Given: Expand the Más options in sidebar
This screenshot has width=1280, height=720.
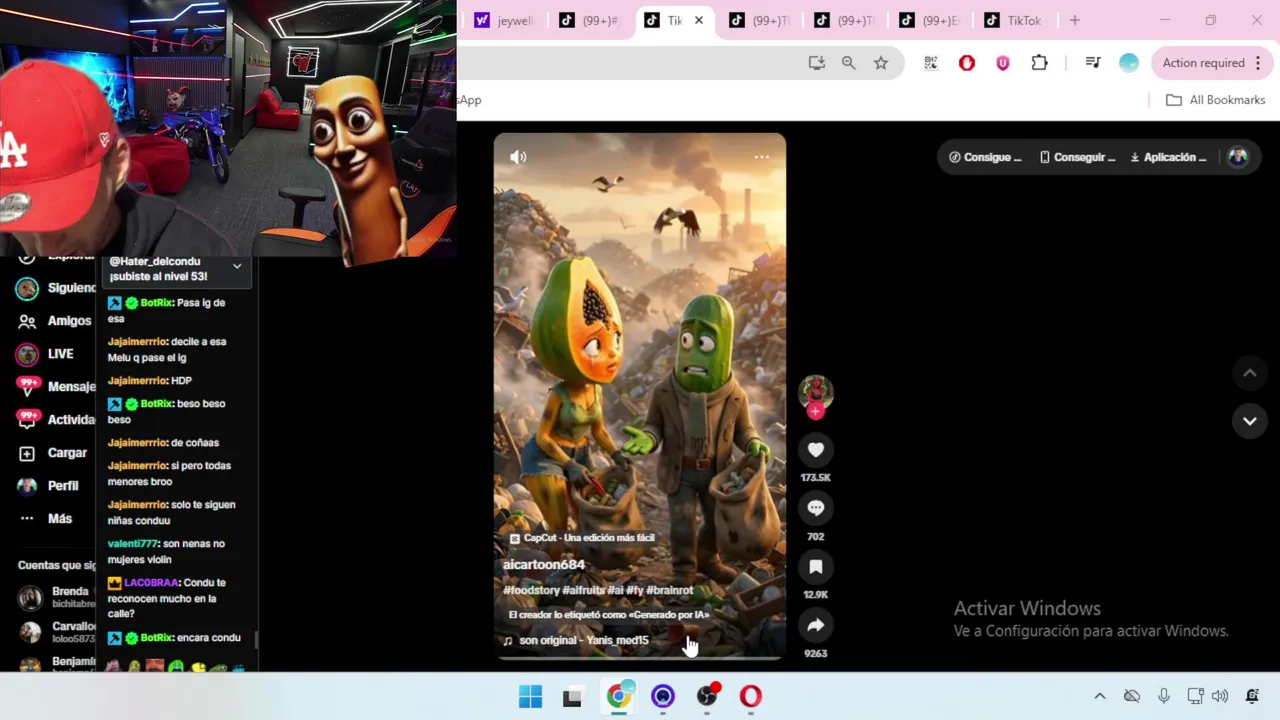Looking at the screenshot, I should (46, 519).
